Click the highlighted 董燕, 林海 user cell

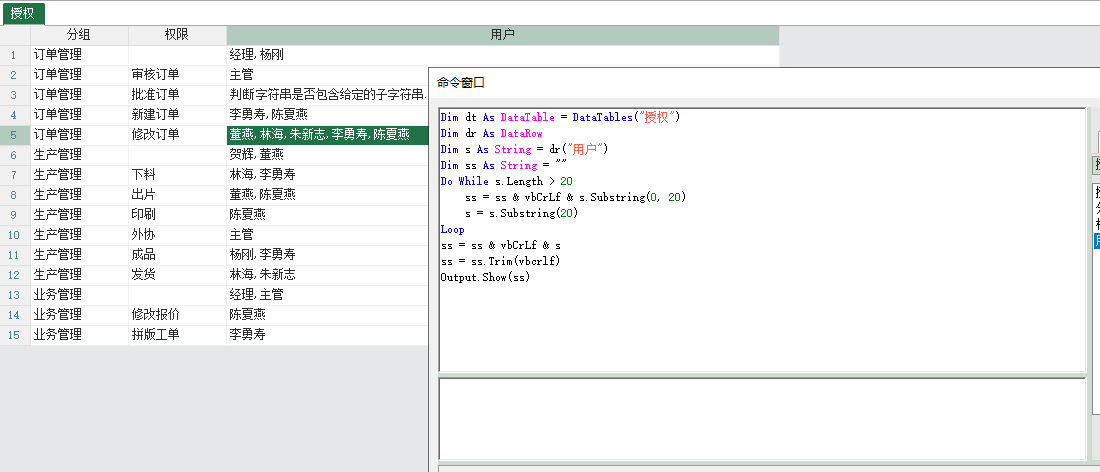[320, 135]
